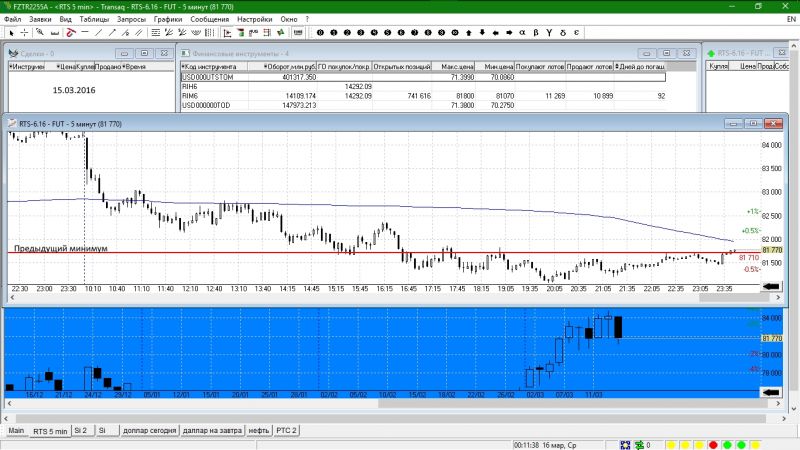Click the blue fullscreen status bar icon

pyautogui.click(x=625, y=445)
